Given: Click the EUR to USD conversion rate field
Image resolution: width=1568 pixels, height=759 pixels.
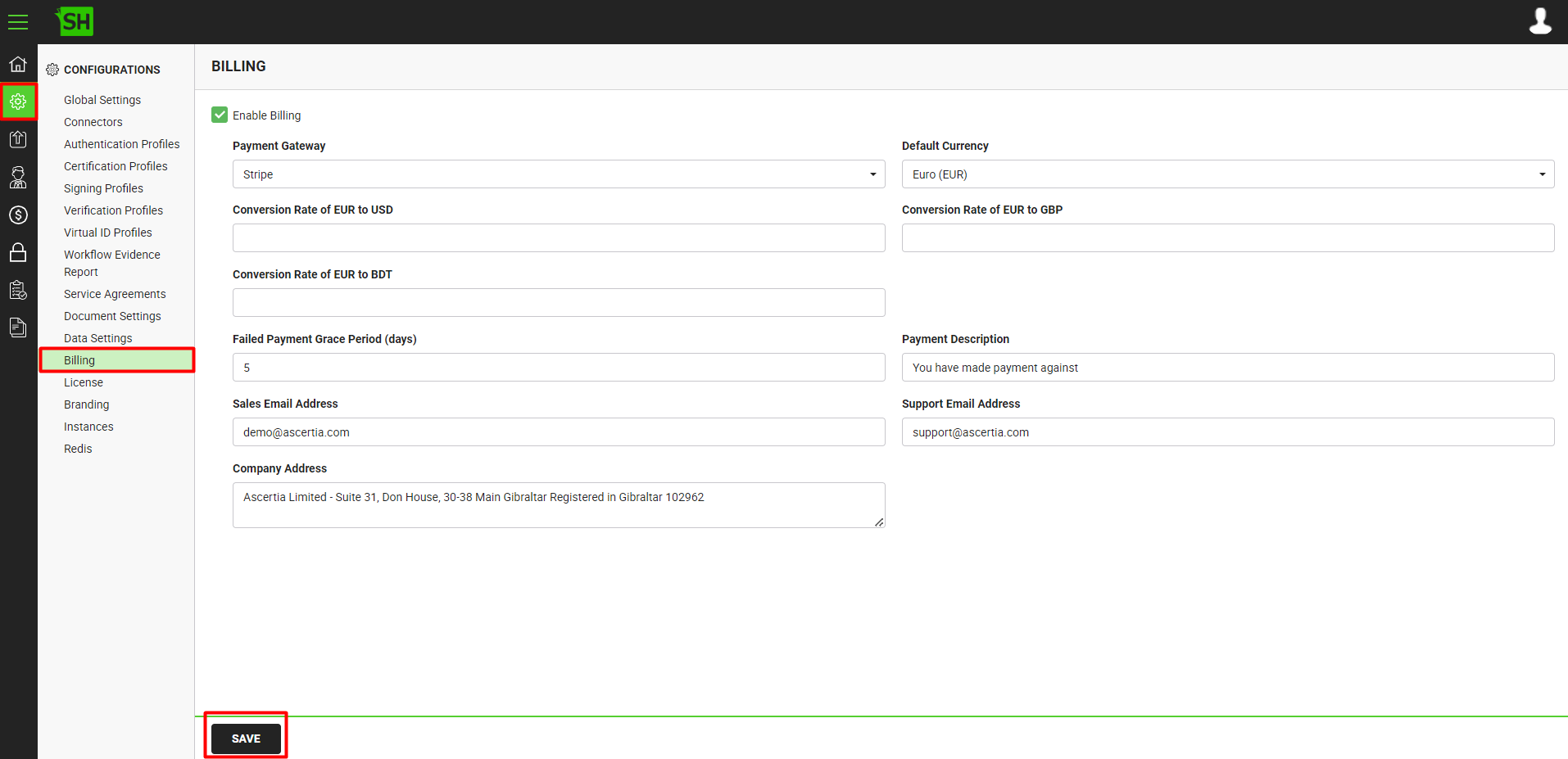Looking at the screenshot, I should (559, 237).
